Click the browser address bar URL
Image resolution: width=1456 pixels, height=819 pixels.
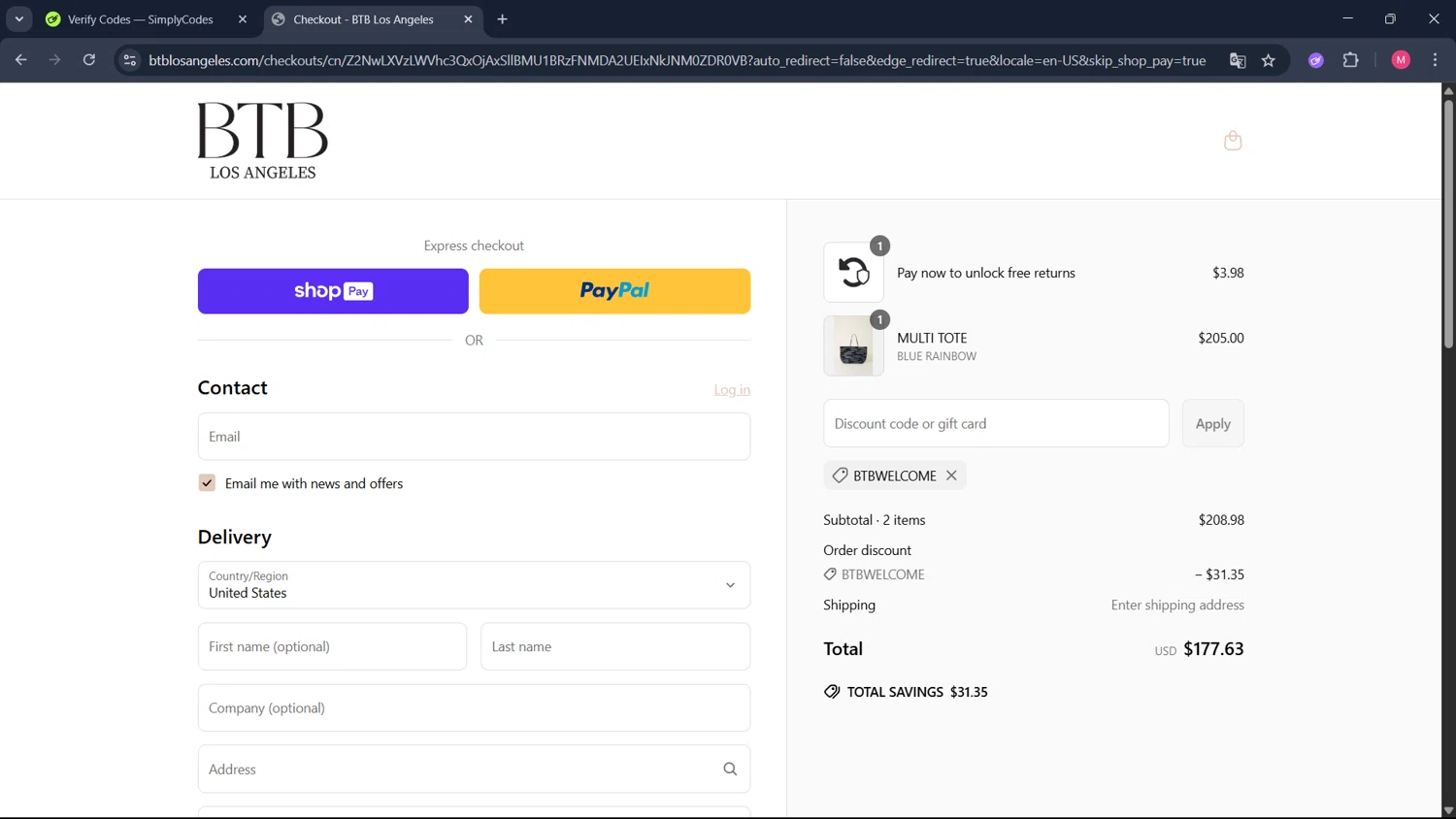tap(677, 60)
